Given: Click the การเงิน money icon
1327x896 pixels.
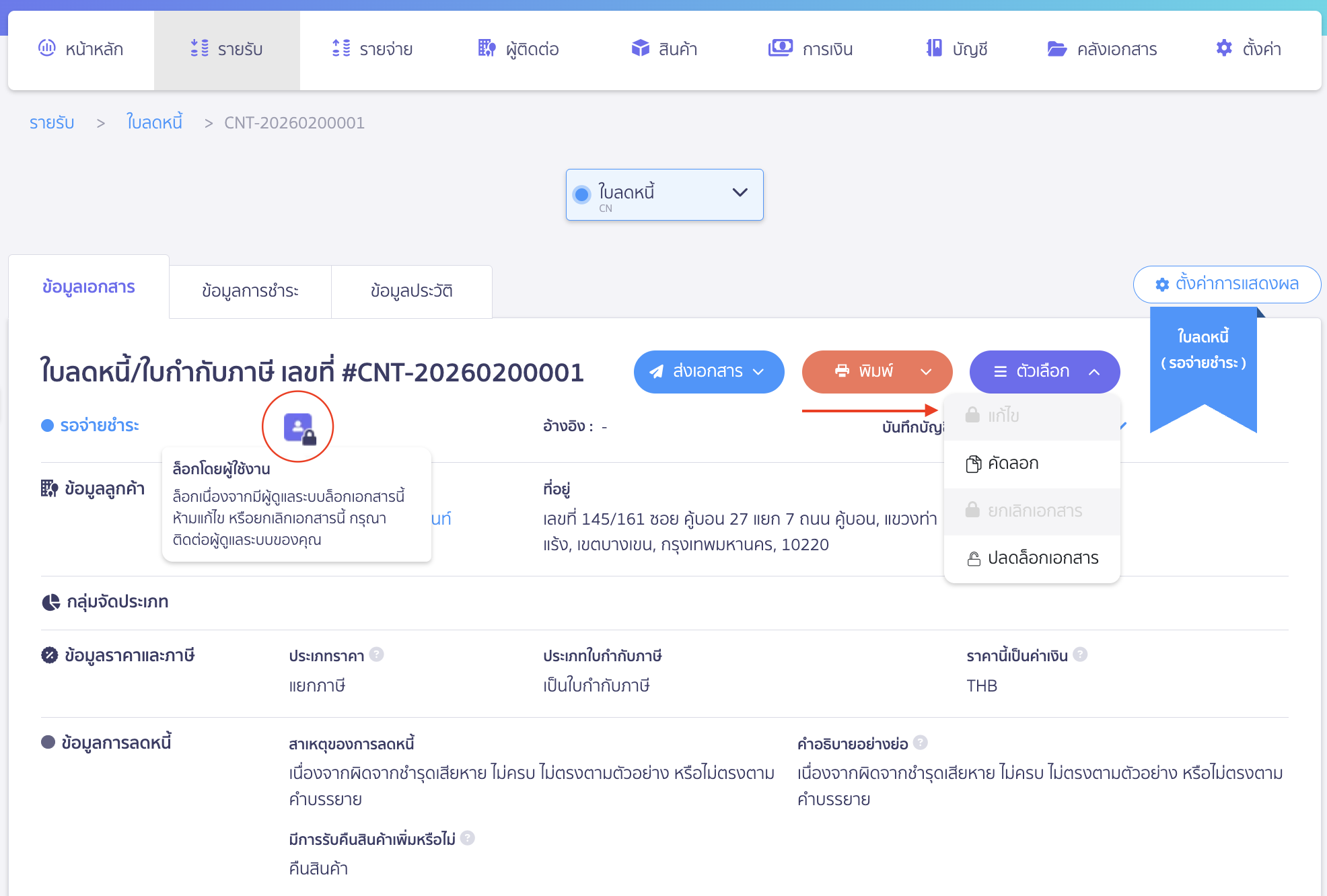Looking at the screenshot, I should coord(781,48).
